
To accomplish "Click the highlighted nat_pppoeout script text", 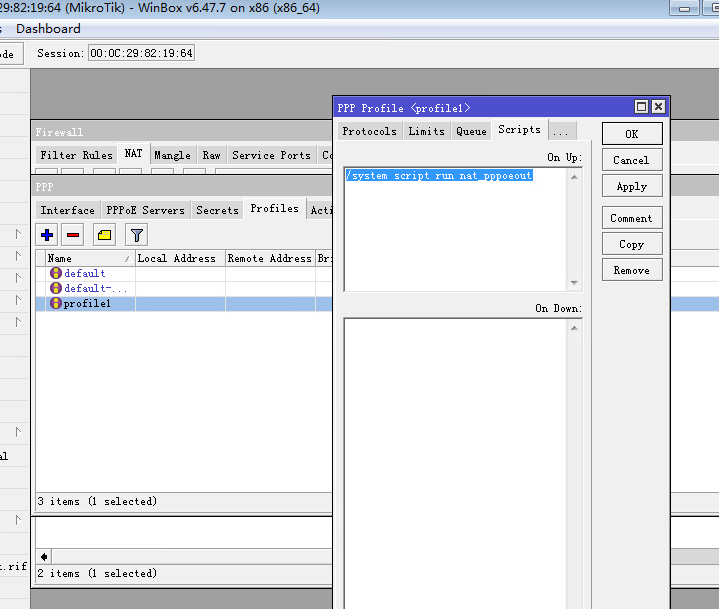I will pos(439,175).
